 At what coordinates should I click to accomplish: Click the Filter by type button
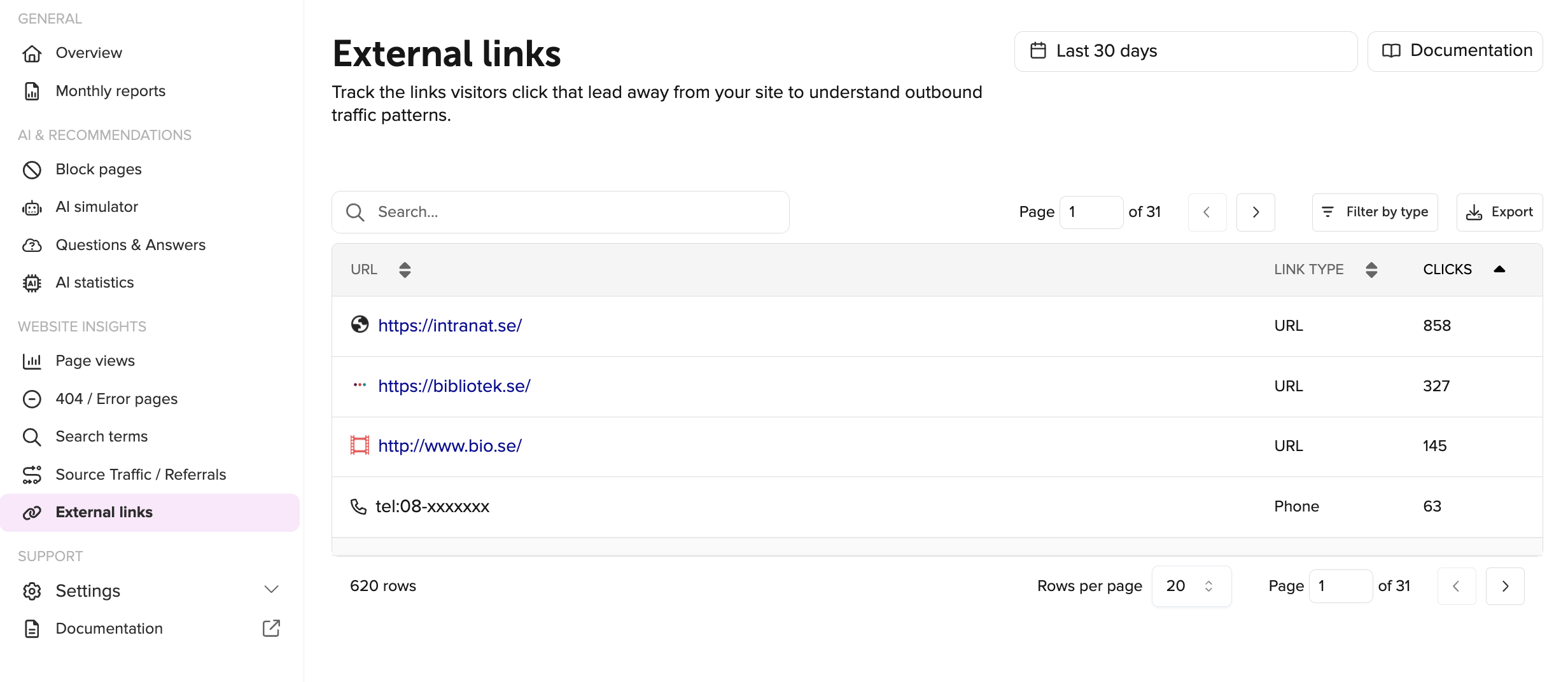[1375, 212]
